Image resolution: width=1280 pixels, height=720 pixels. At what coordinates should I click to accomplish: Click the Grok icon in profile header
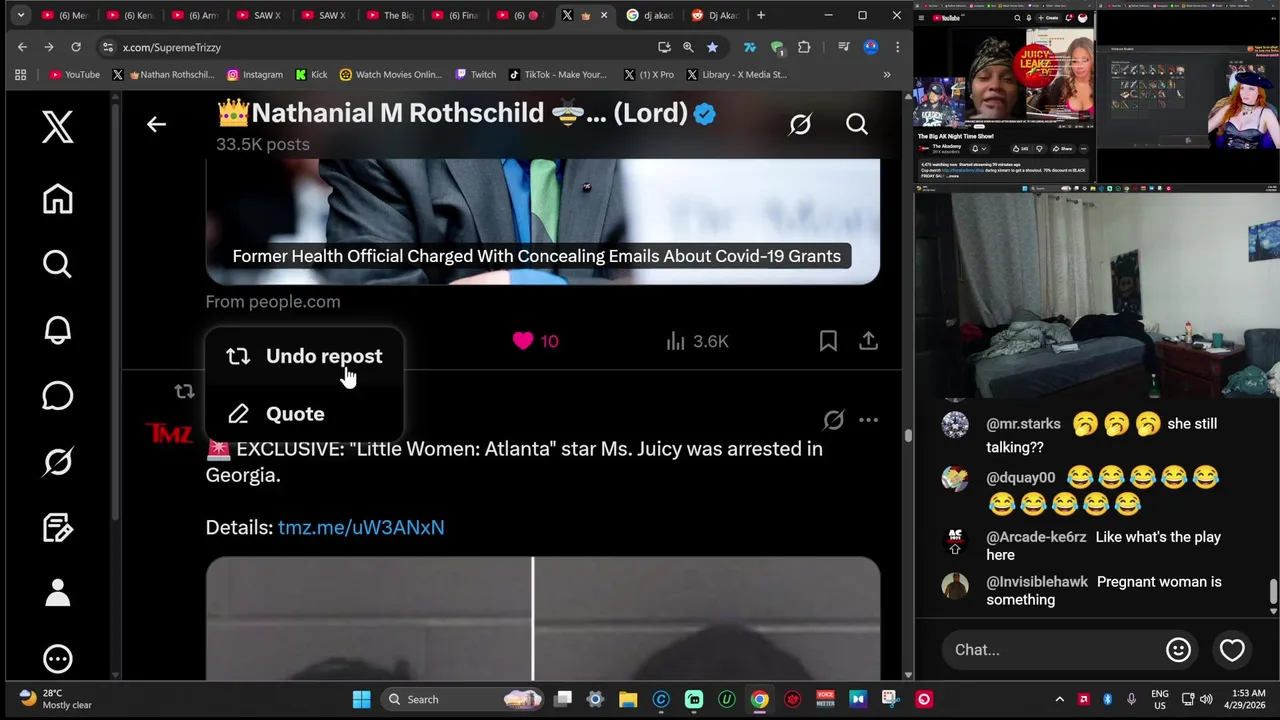click(800, 124)
